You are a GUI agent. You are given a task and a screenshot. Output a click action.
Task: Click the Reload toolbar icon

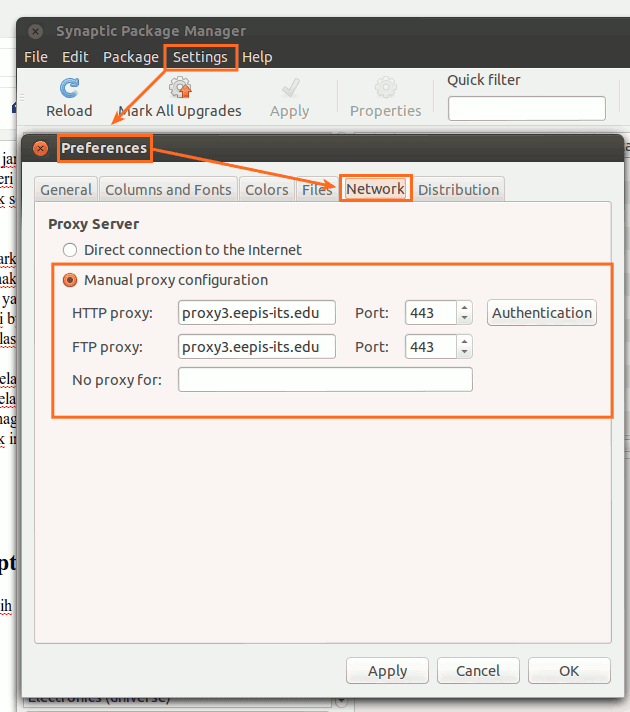click(x=69, y=88)
